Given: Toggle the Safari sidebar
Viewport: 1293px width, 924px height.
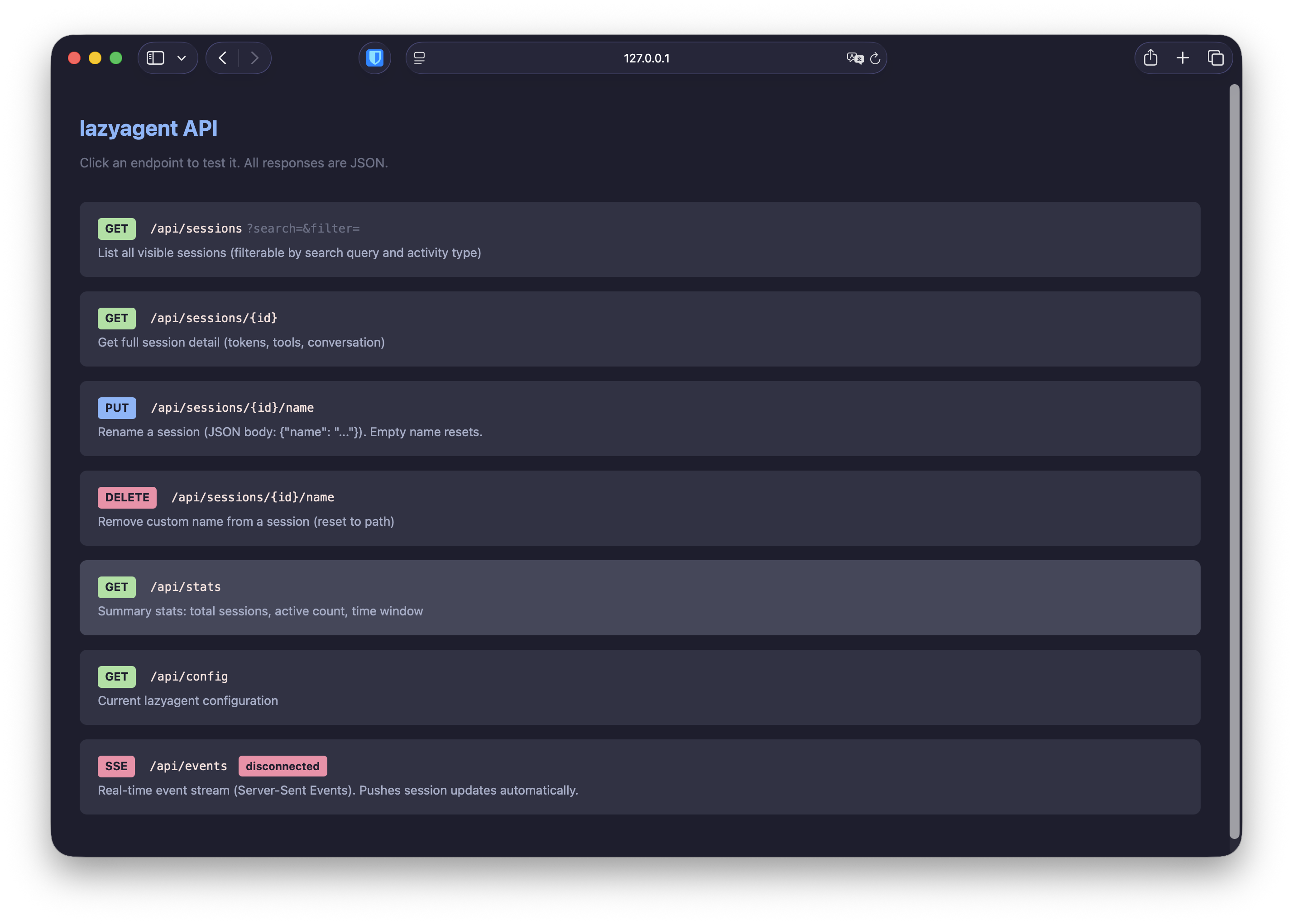Looking at the screenshot, I should click(x=155, y=57).
